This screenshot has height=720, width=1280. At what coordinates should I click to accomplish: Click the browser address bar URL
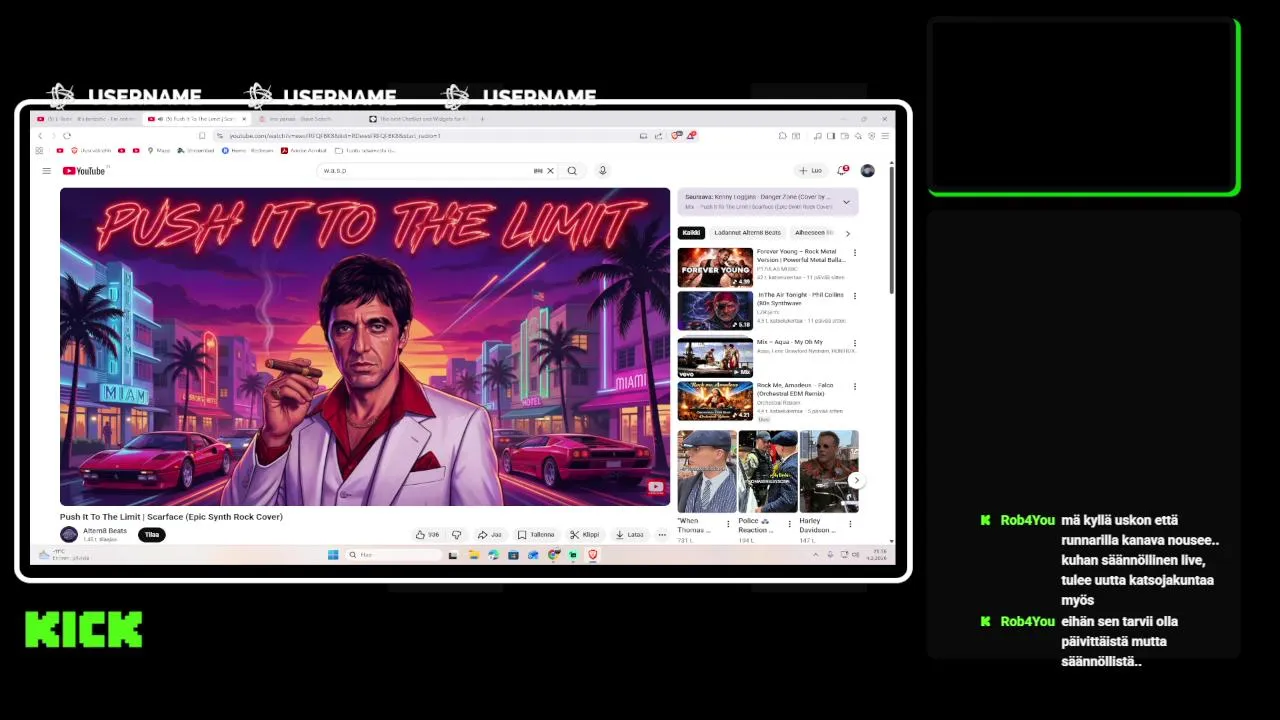335,136
